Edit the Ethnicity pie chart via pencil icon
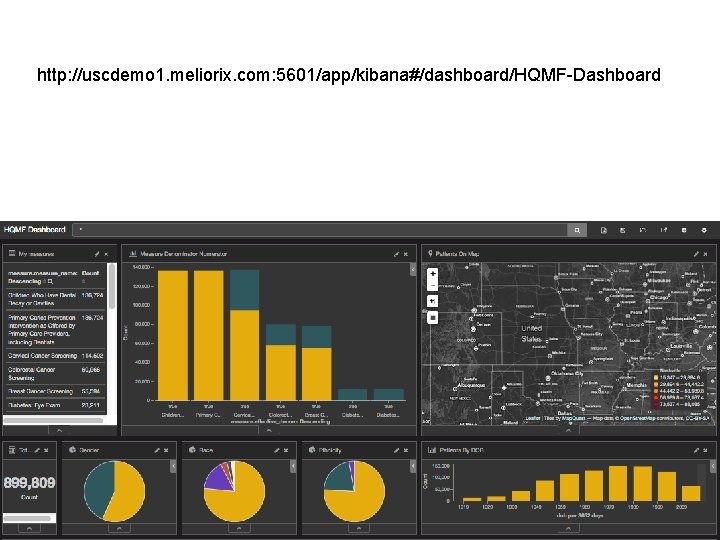 pyautogui.click(x=397, y=450)
